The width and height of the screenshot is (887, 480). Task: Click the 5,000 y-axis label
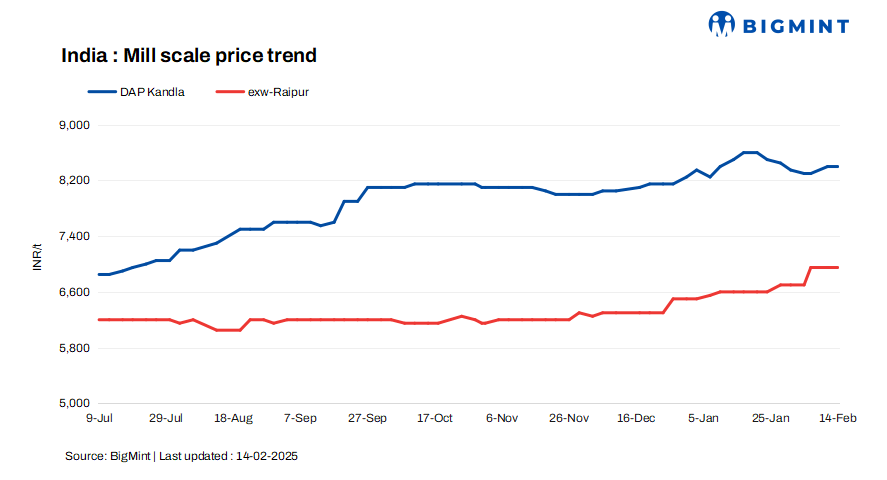click(76, 403)
